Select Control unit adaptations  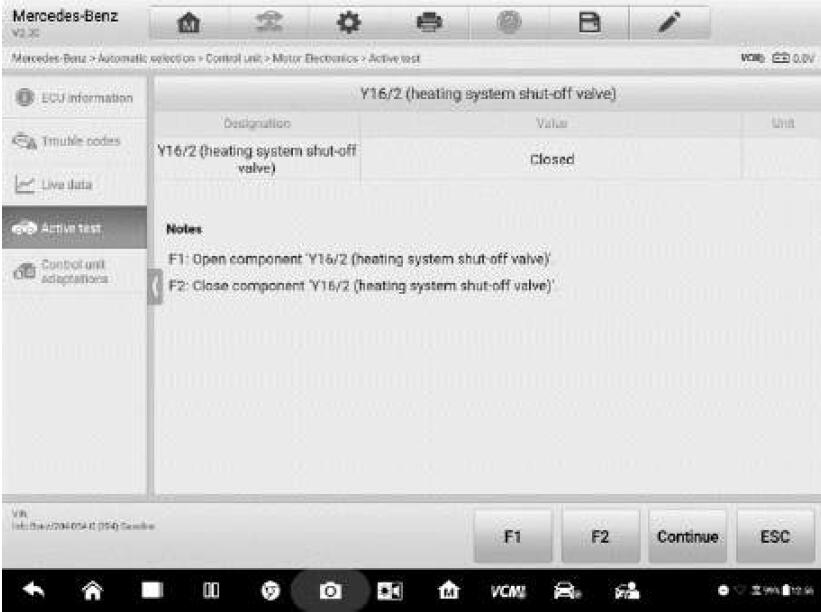click(x=74, y=273)
